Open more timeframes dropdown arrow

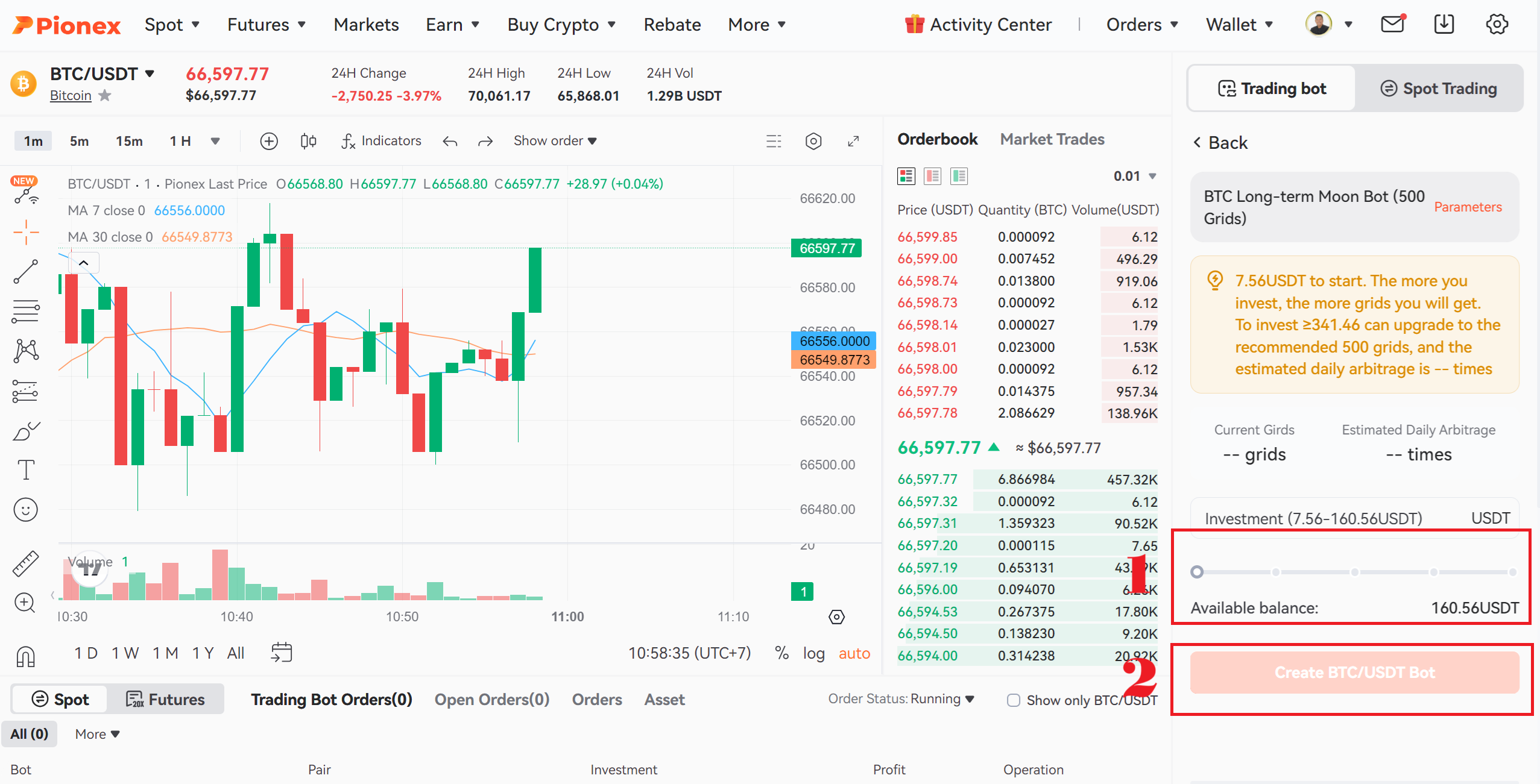coord(215,141)
